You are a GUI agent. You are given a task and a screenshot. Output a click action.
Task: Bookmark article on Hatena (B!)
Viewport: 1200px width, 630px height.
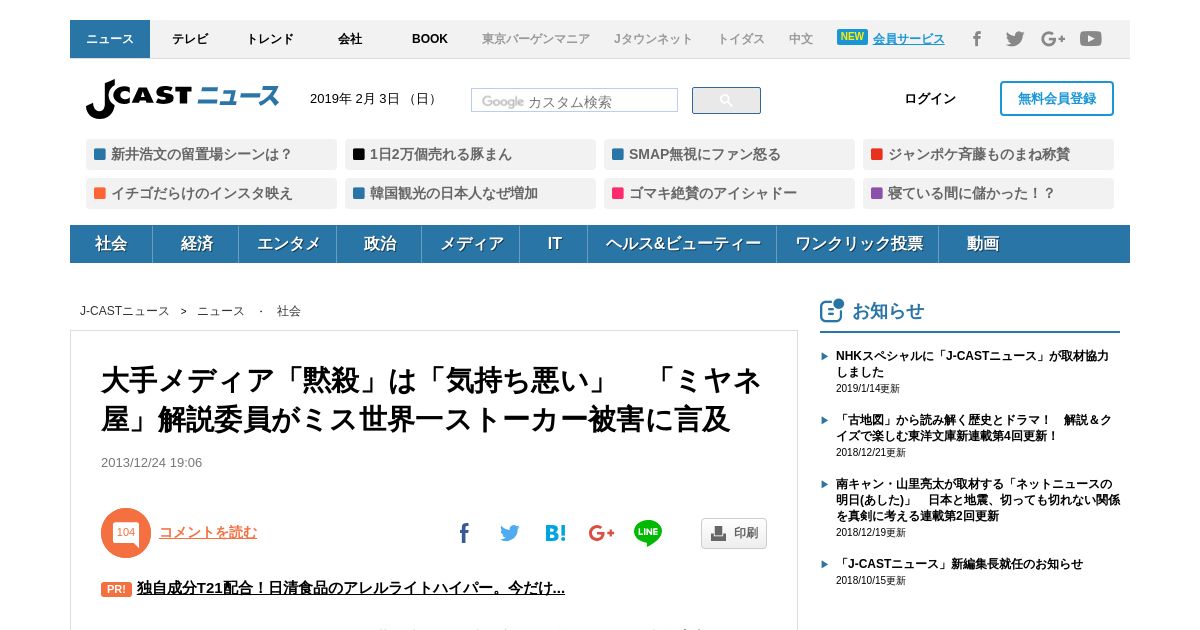pyautogui.click(x=556, y=533)
